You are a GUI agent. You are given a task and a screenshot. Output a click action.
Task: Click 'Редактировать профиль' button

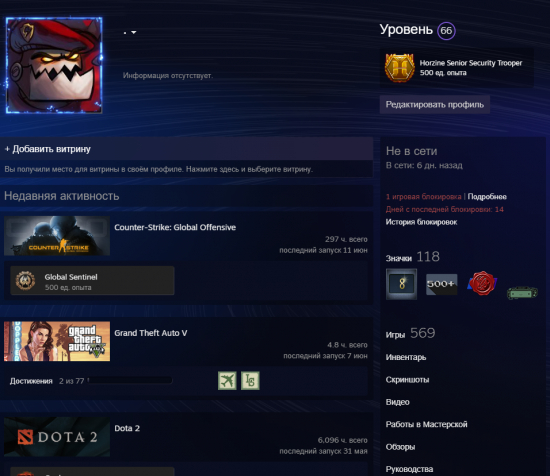click(435, 105)
